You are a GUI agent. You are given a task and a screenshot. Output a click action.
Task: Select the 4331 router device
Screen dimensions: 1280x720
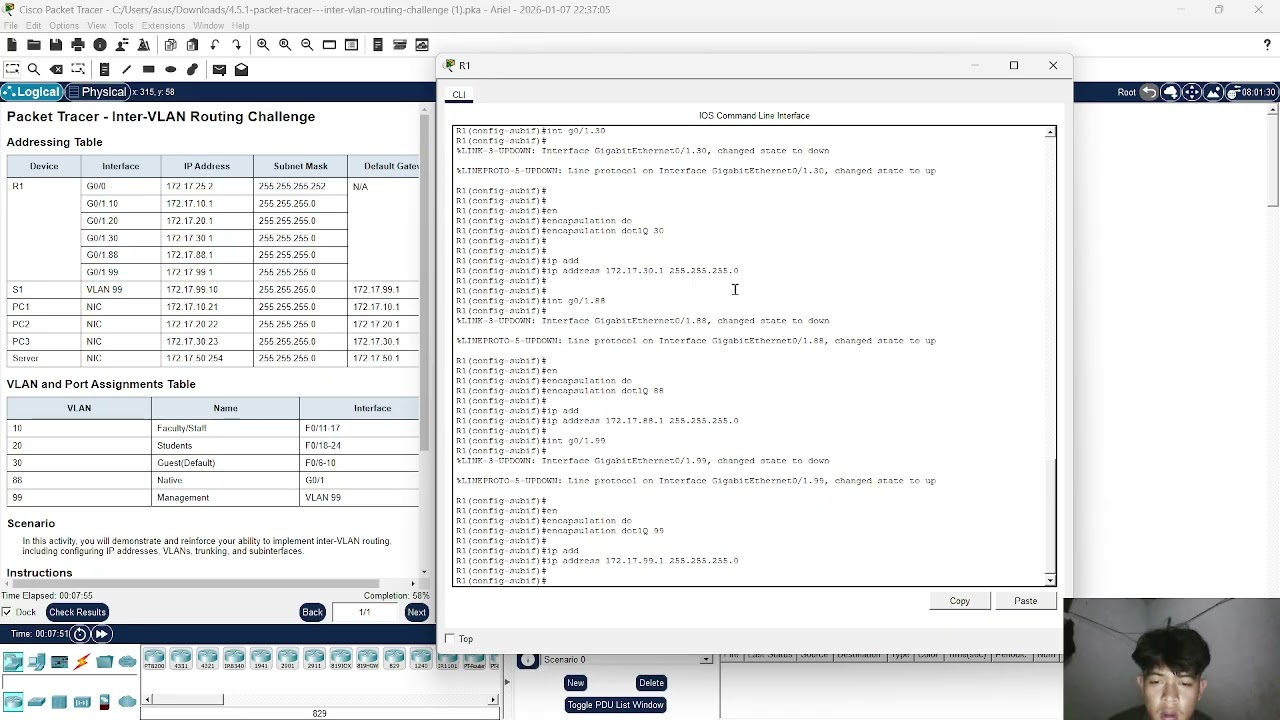click(181, 659)
